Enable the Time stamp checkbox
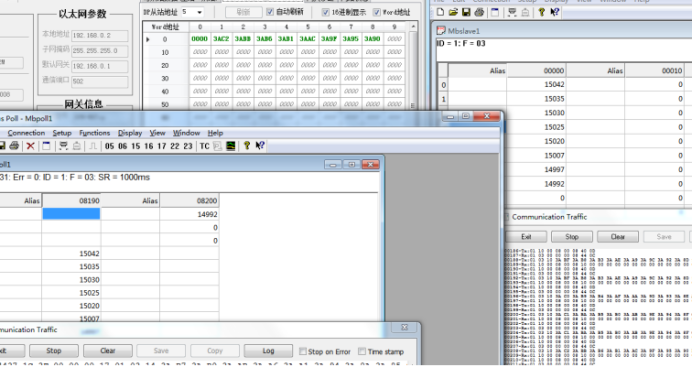This screenshot has height=367, width=692. [x=362, y=352]
